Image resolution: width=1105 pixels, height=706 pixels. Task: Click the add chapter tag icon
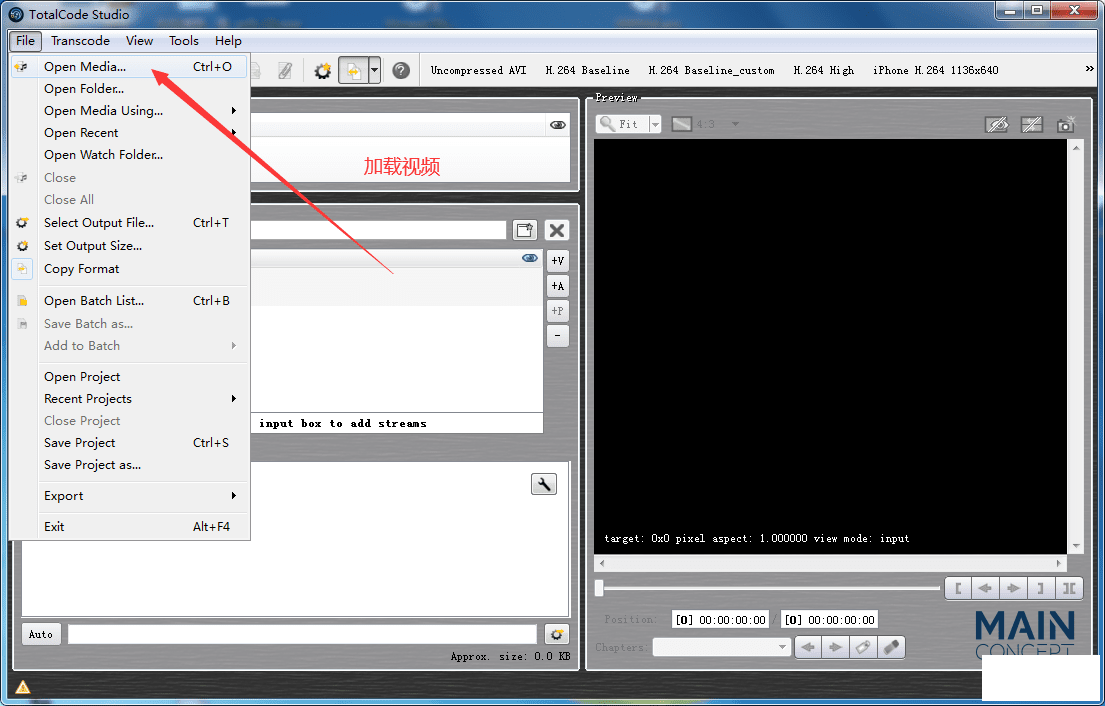[863, 647]
